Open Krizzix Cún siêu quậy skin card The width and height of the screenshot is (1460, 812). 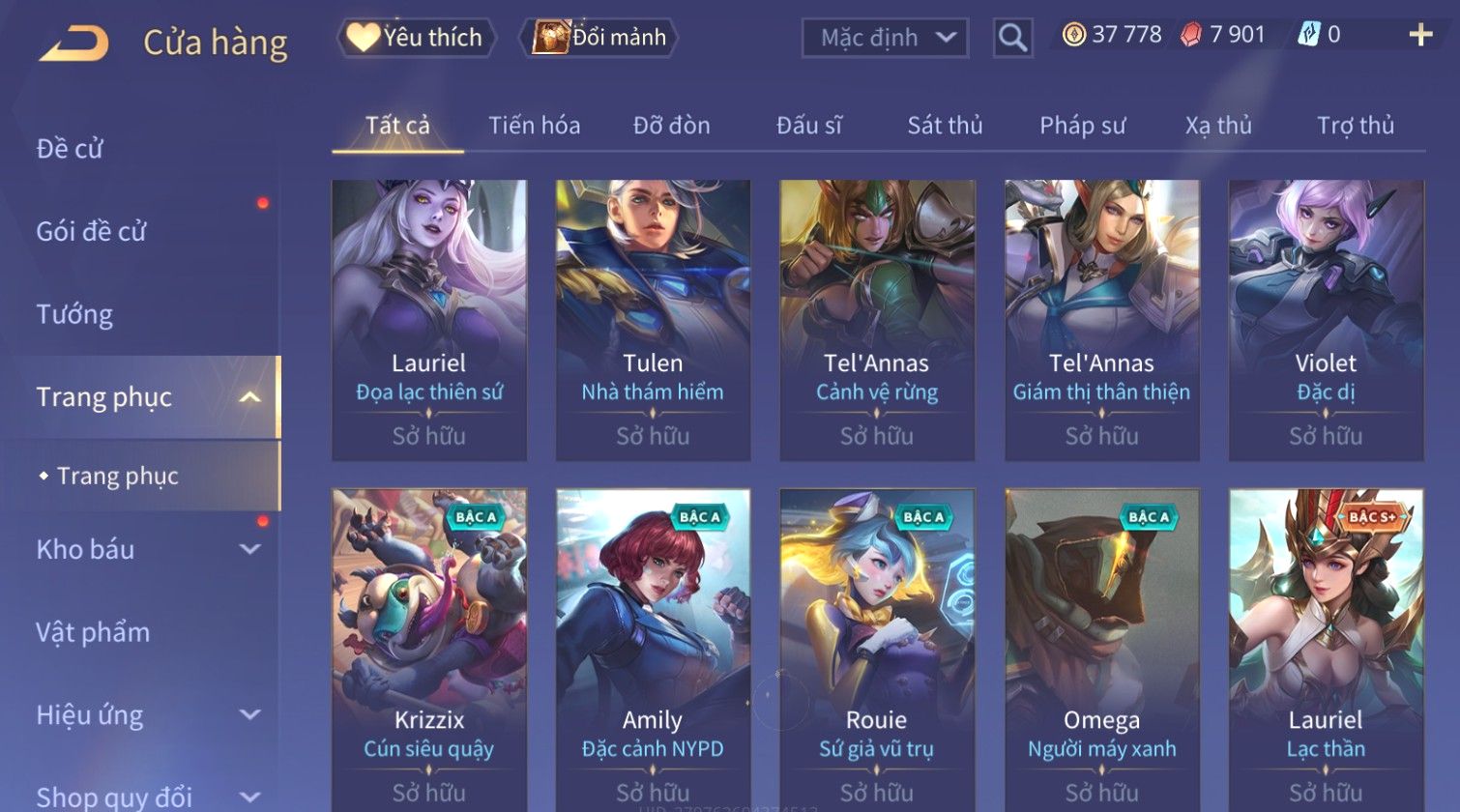[429, 650]
